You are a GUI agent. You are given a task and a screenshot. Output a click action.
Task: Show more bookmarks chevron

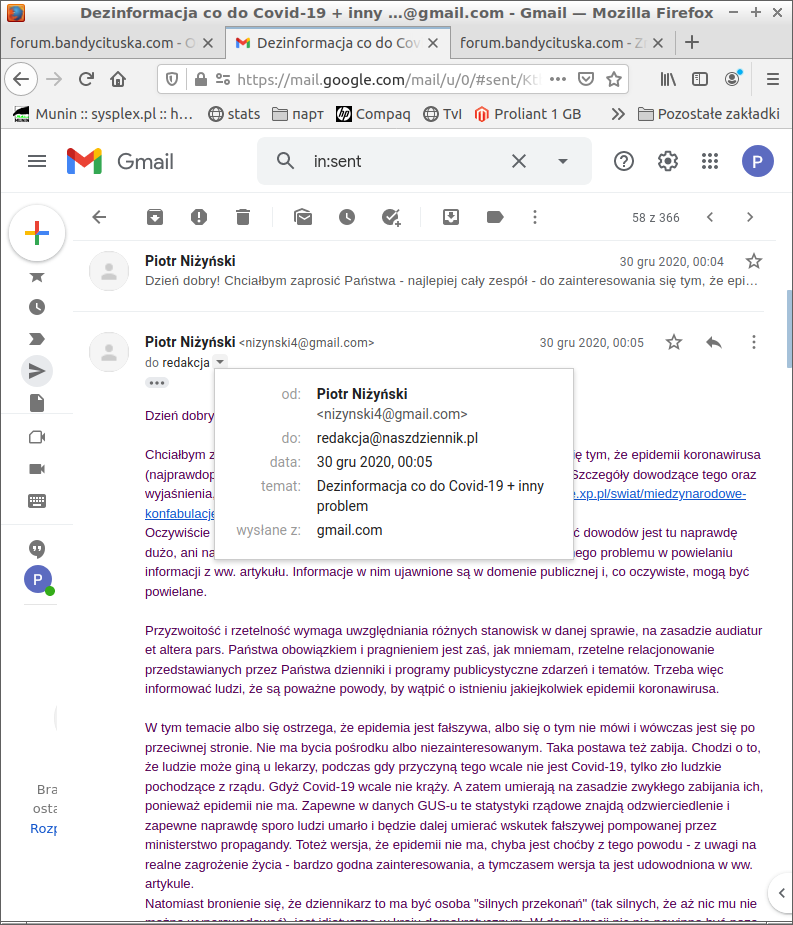pos(618,114)
